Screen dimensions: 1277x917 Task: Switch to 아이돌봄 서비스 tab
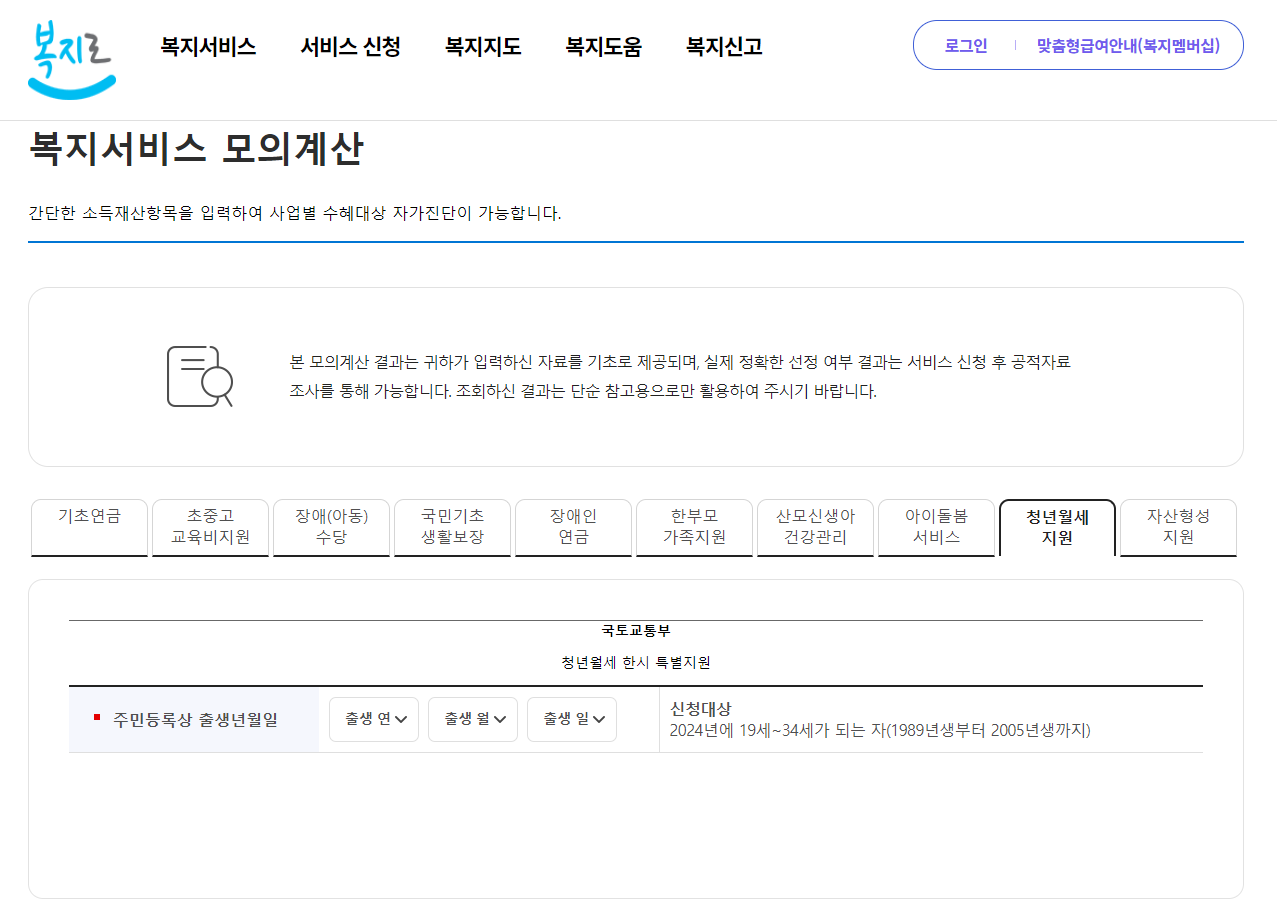pos(937,527)
